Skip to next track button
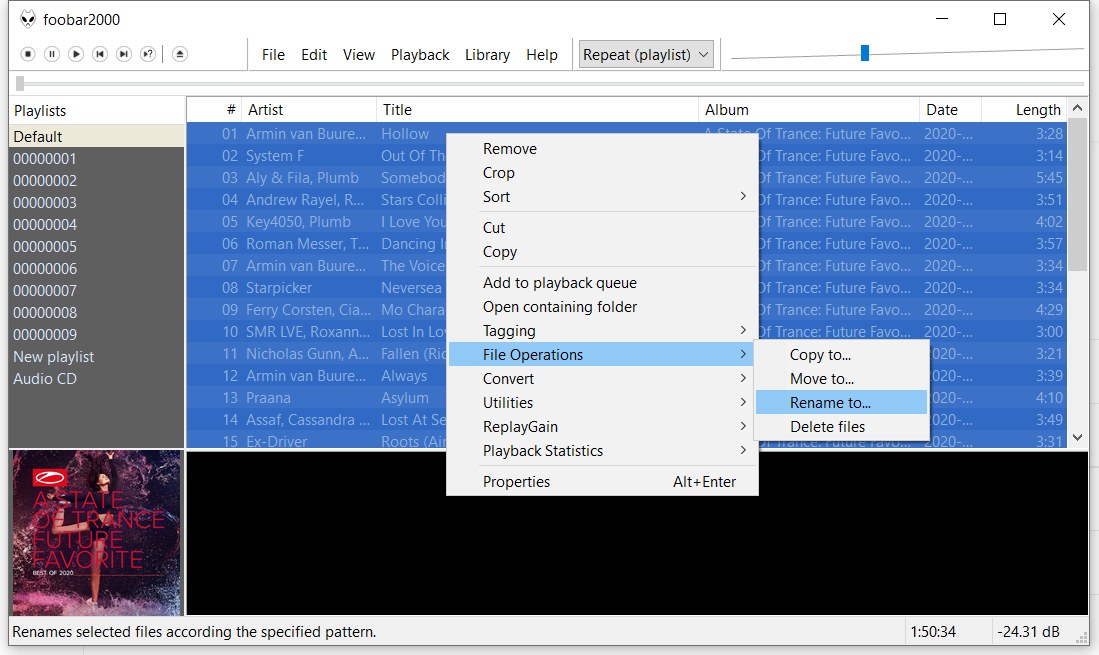 coord(124,54)
